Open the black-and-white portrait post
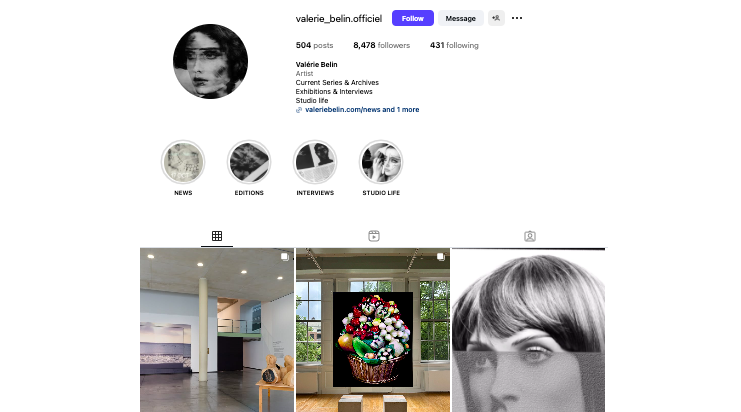The height and width of the screenshot is (412, 741). click(x=528, y=330)
